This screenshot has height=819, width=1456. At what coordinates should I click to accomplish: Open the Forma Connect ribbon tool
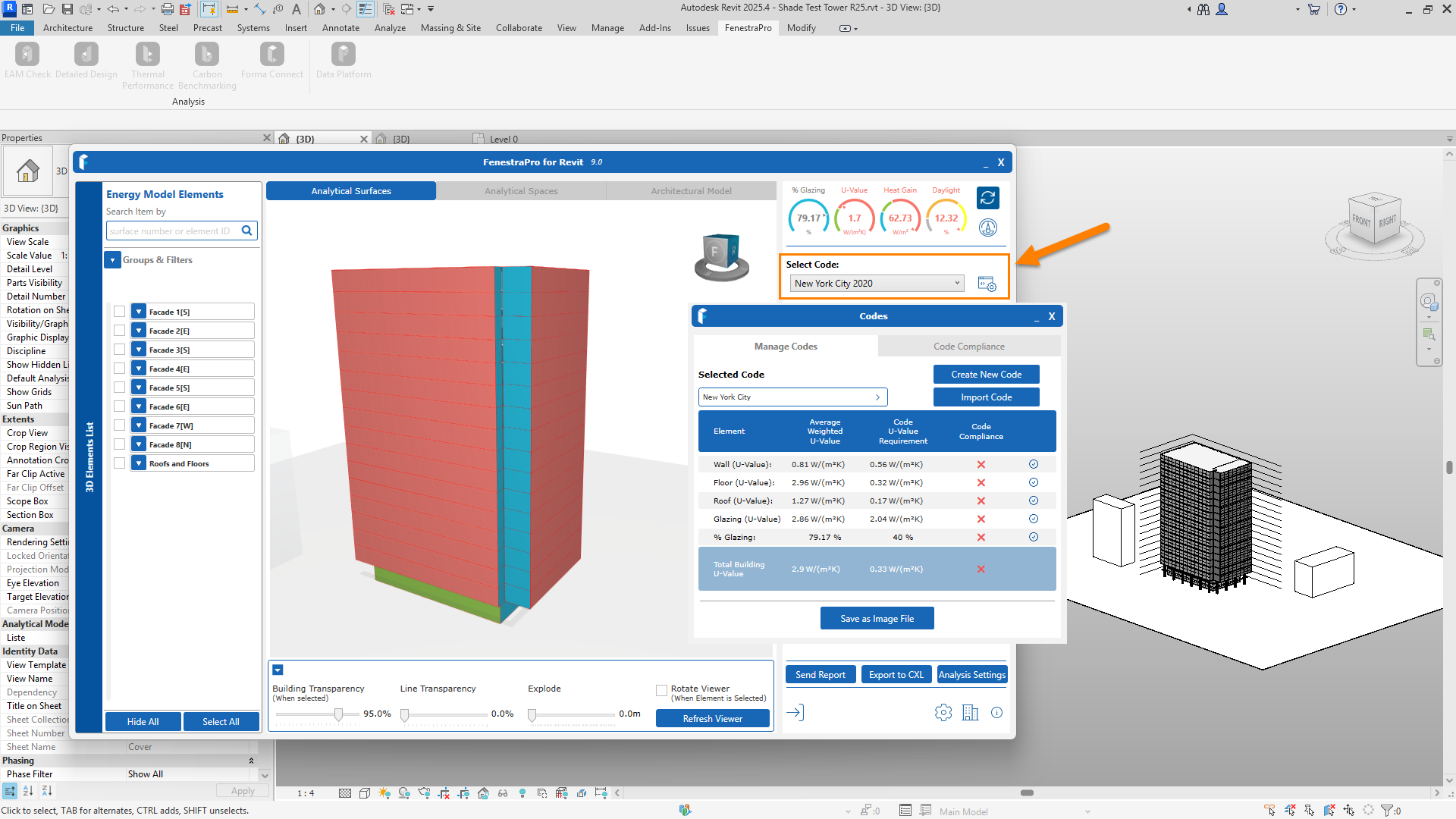(271, 60)
